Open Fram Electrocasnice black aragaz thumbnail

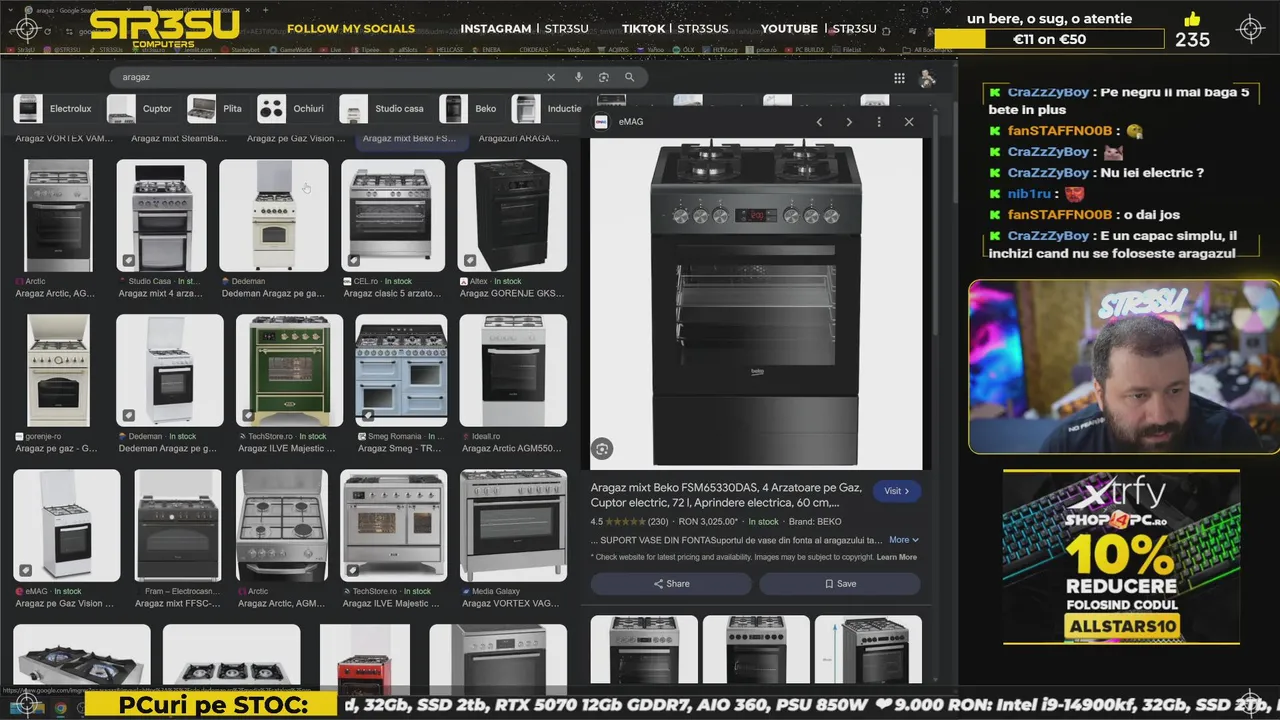(178, 525)
